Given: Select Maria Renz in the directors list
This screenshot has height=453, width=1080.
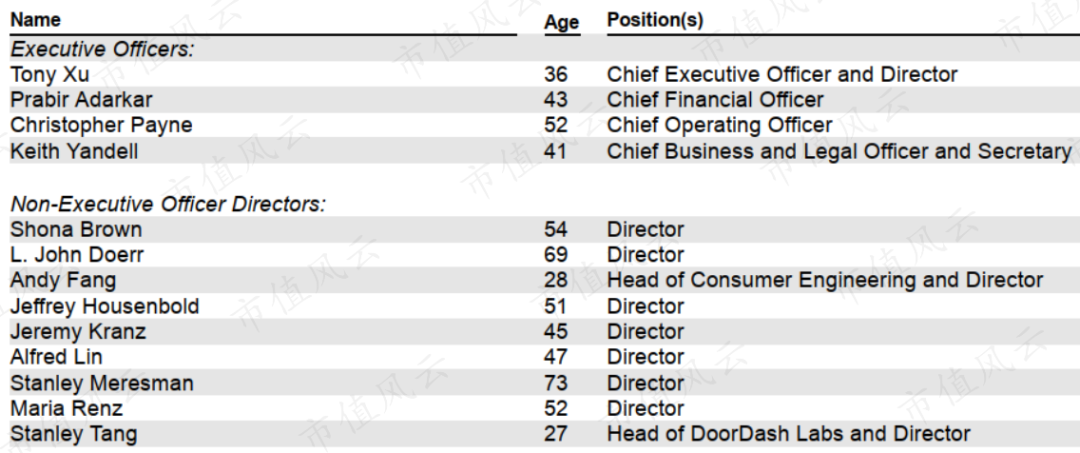Looking at the screenshot, I should click(x=66, y=408).
